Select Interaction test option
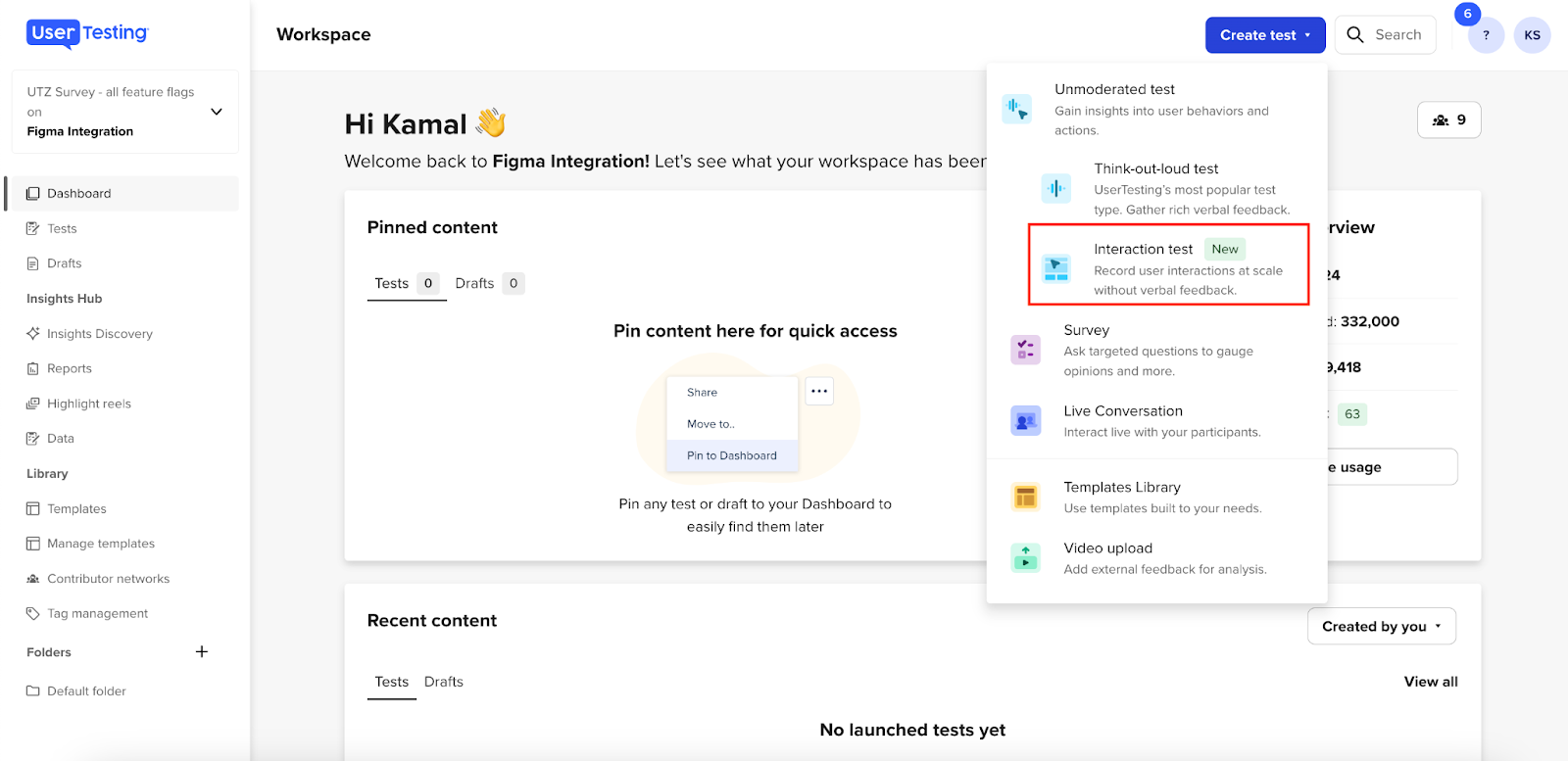 pos(1168,265)
